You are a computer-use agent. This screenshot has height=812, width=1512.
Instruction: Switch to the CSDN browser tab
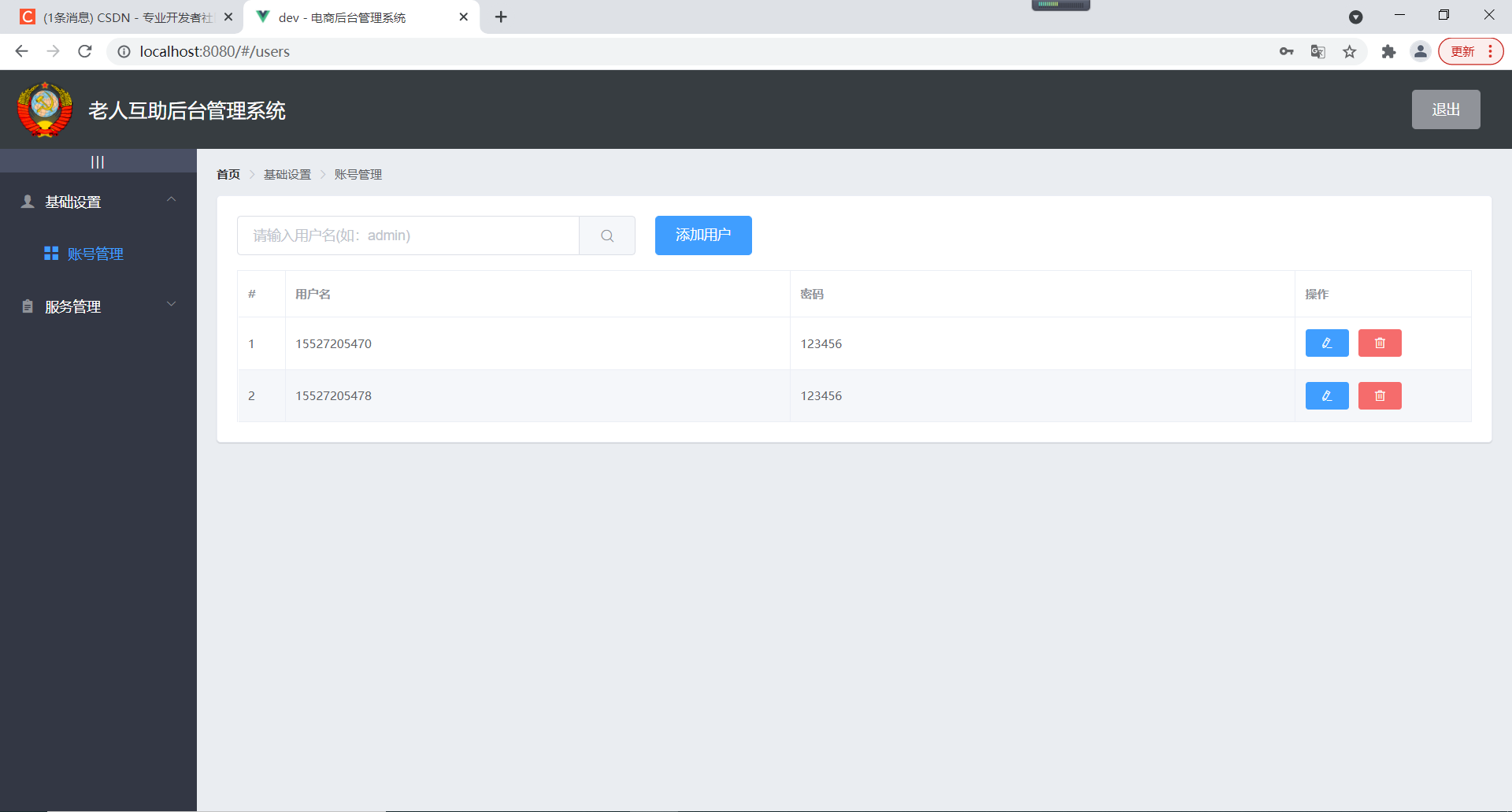[x=126, y=17]
